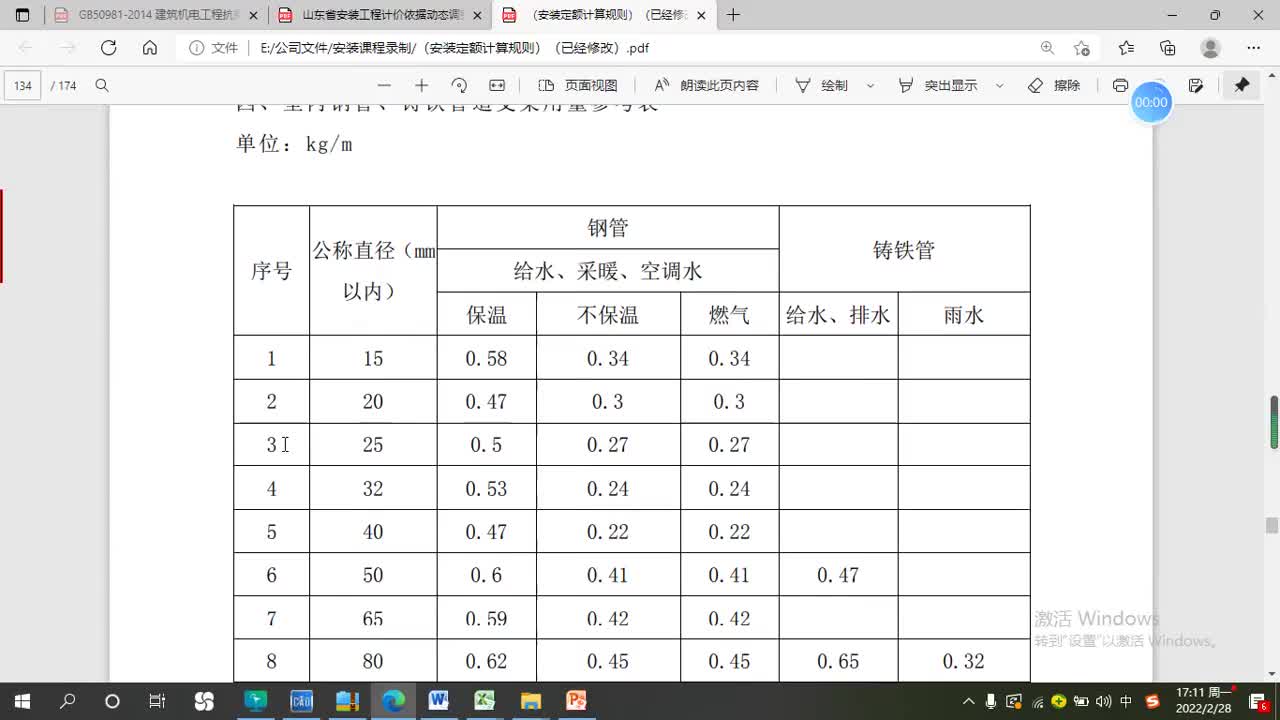Open the green monitor app on taskbar
This screenshot has height=720, width=1280.
coord(256,701)
